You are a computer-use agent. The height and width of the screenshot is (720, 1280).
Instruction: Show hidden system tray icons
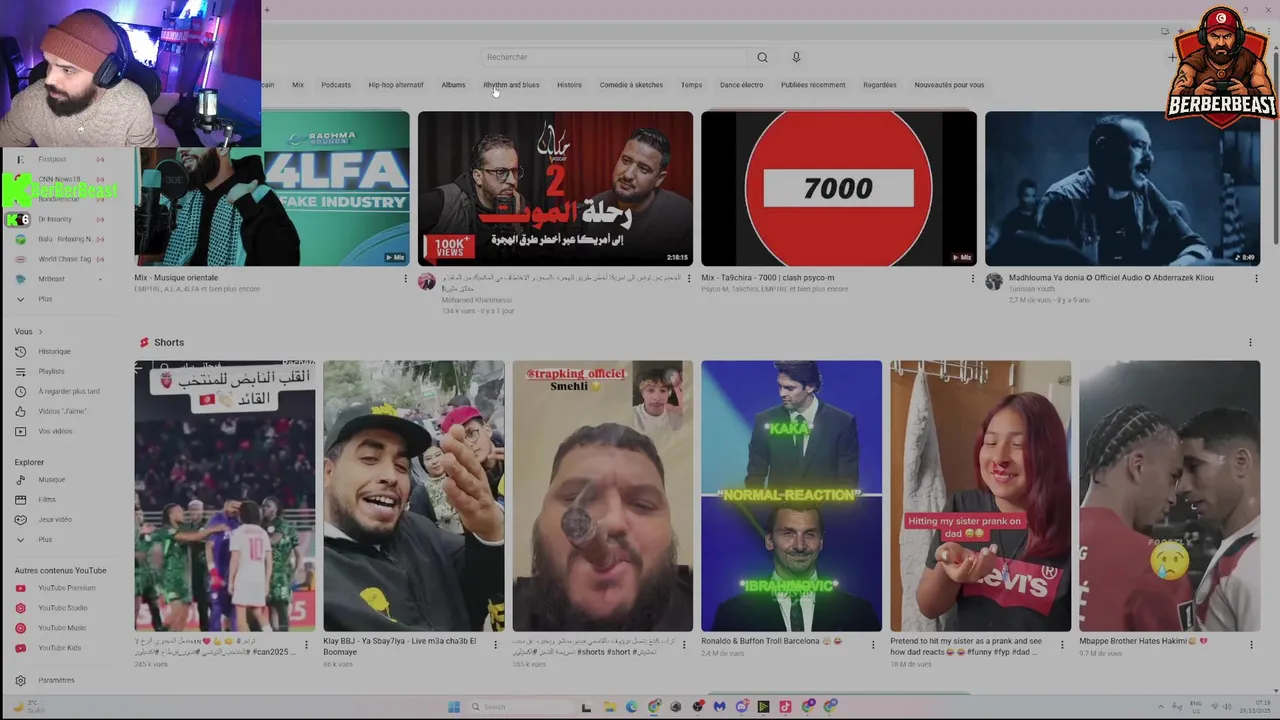(x=1162, y=707)
